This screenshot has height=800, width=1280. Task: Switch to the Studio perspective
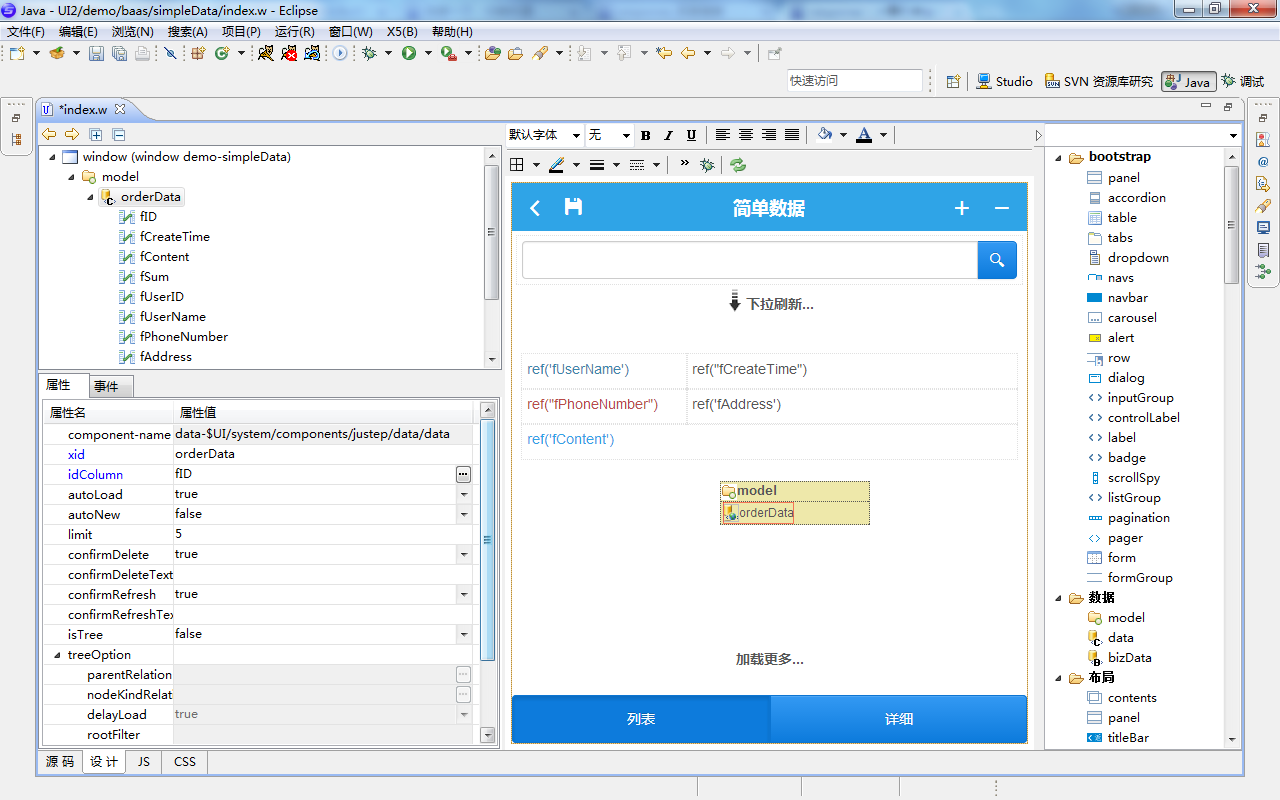click(x=1004, y=82)
